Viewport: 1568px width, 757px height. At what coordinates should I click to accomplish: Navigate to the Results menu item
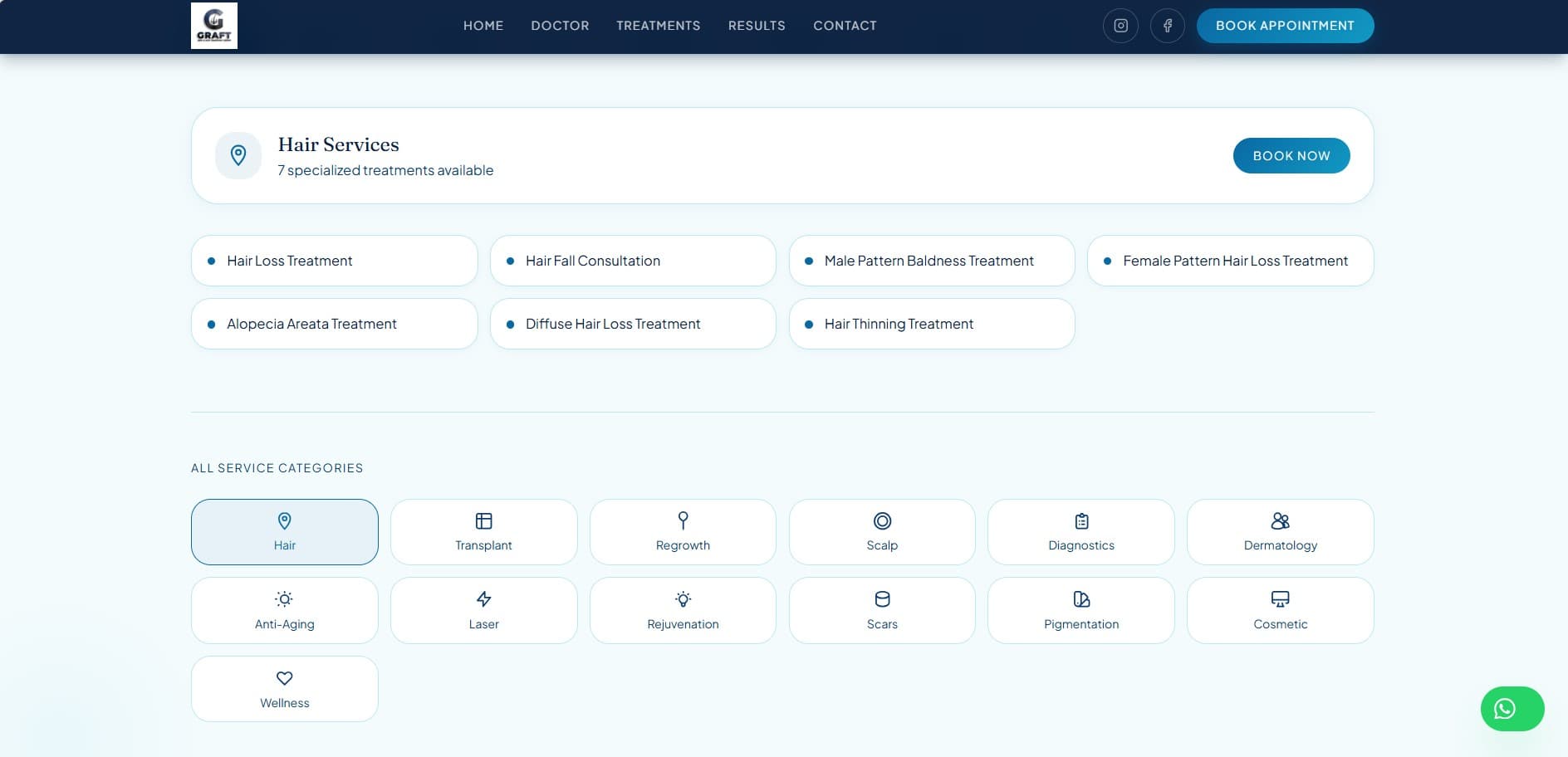tap(757, 26)
